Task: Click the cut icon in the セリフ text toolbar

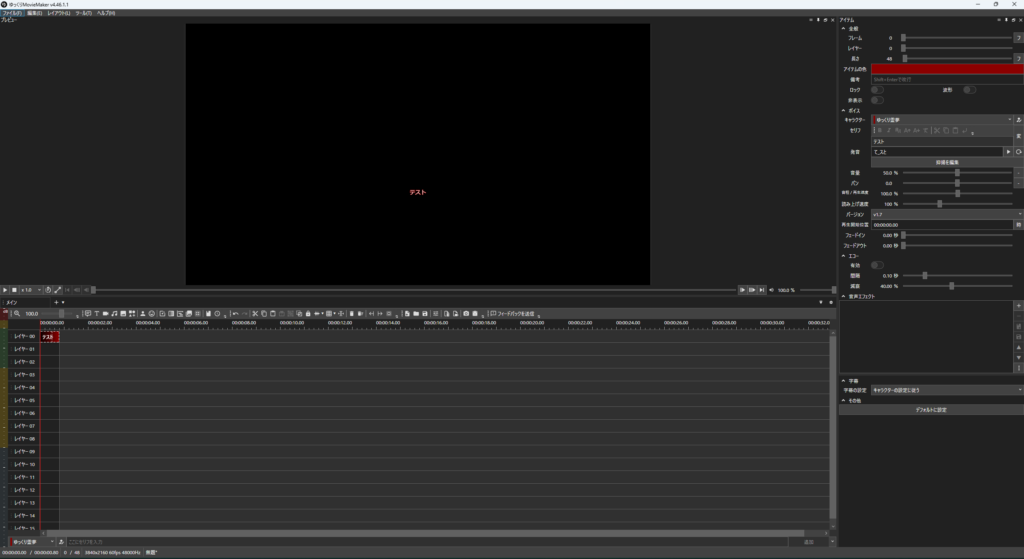Action: click(x=936, y=131)
